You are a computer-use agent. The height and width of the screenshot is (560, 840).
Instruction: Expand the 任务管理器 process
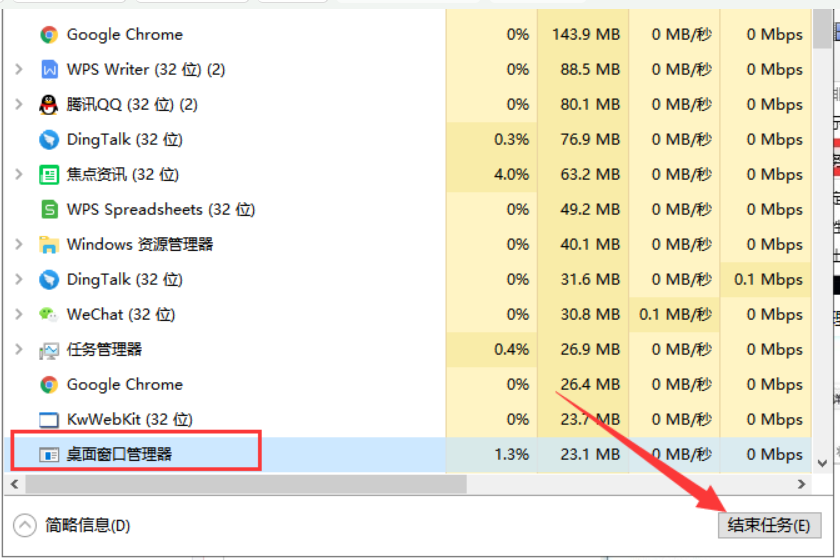19,350
